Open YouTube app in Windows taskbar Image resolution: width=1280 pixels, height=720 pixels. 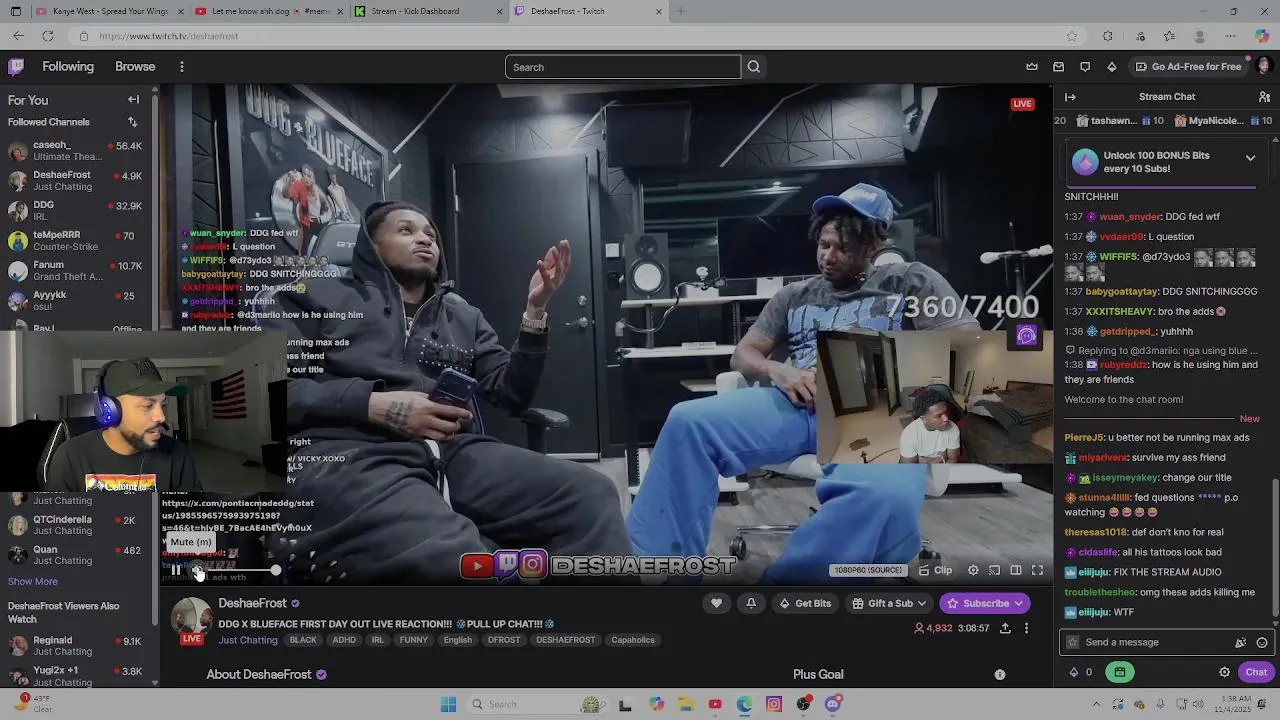click(x=715, y=704)
